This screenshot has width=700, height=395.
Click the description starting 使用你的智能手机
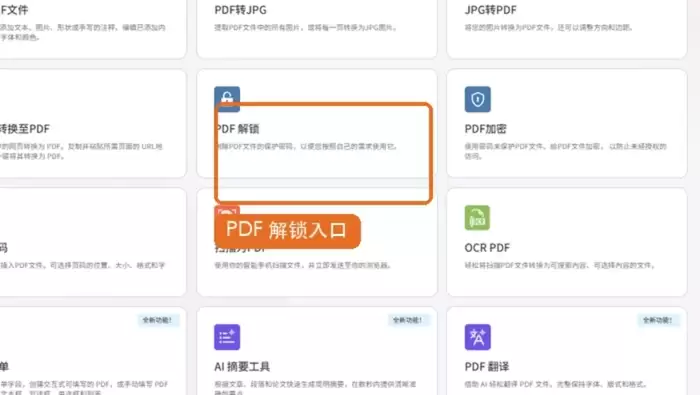pyautogui.click(x=303, y=266)
